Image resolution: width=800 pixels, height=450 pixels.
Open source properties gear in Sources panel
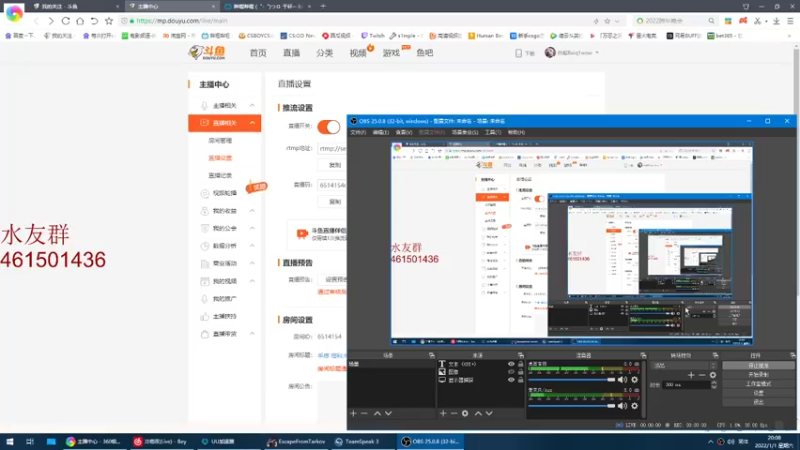pos(465,413)
